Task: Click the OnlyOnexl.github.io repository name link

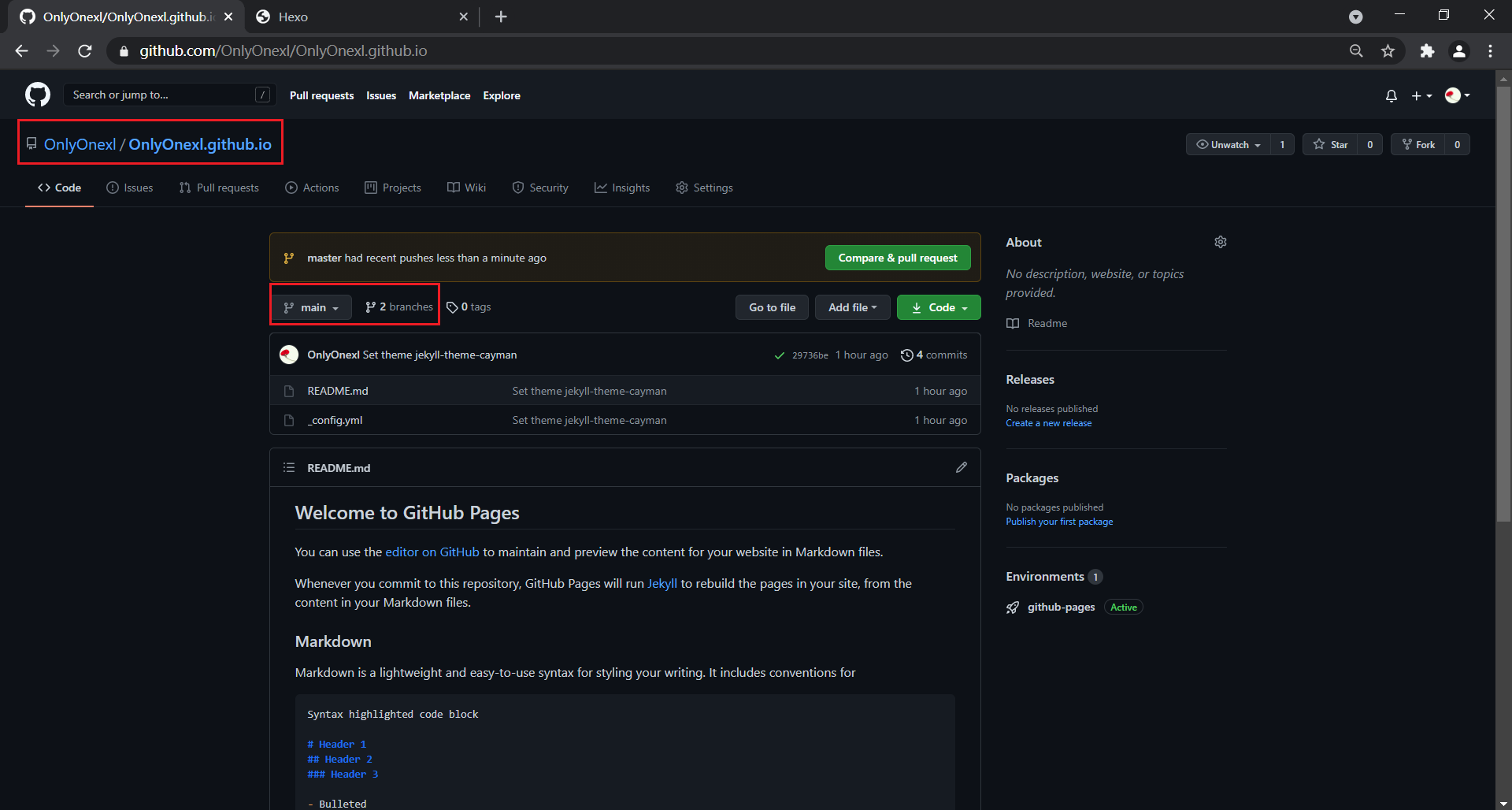Action: pos(200,144)
